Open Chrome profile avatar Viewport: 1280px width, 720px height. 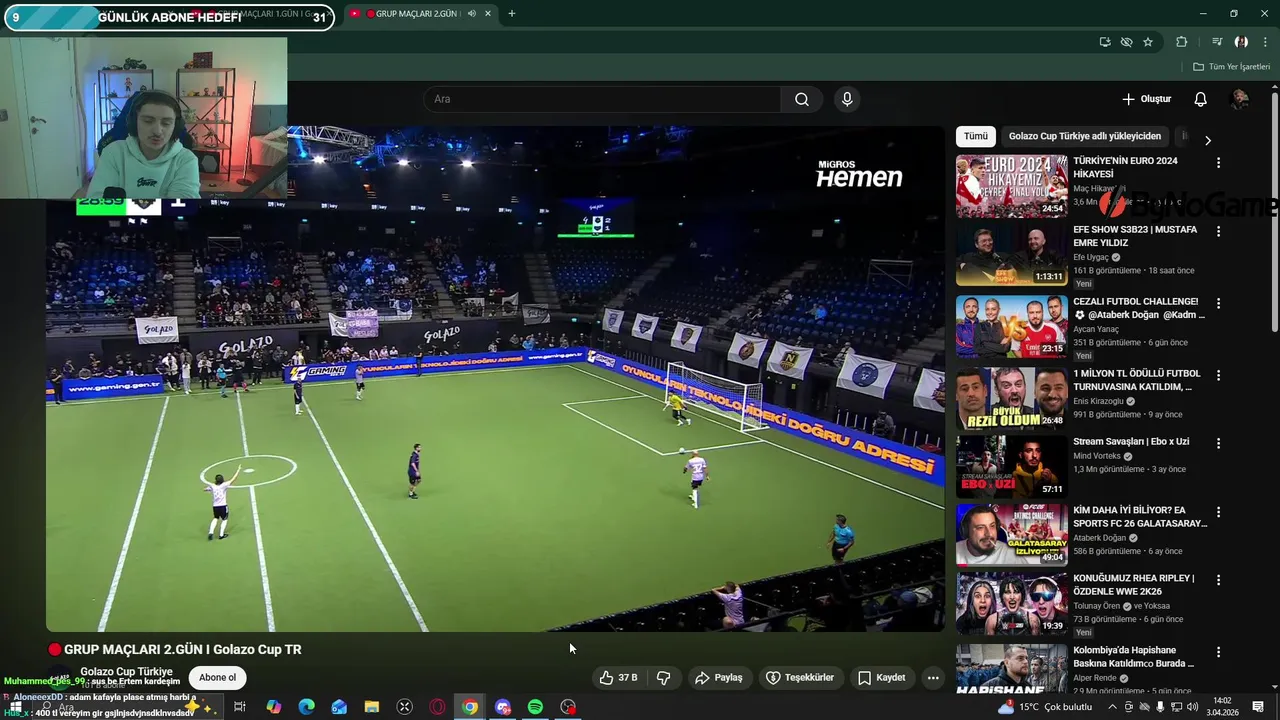click(1241, 42)
